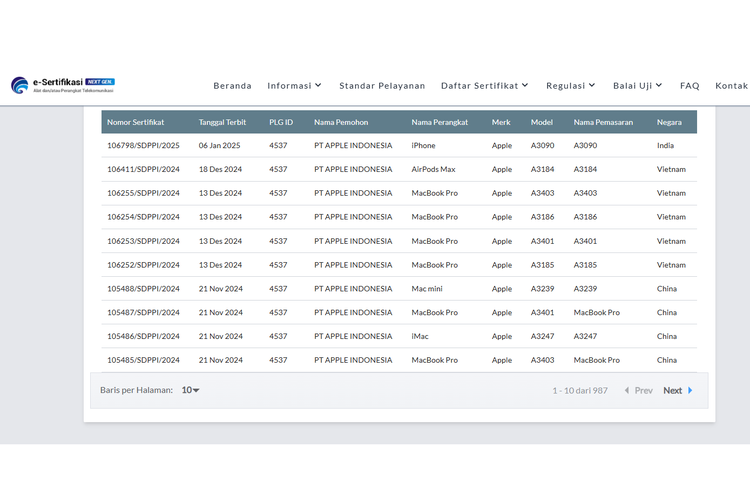Open the Beranda menu item
Image resolution: width=750 pixels, height=500 pixels.
point(232,86)
